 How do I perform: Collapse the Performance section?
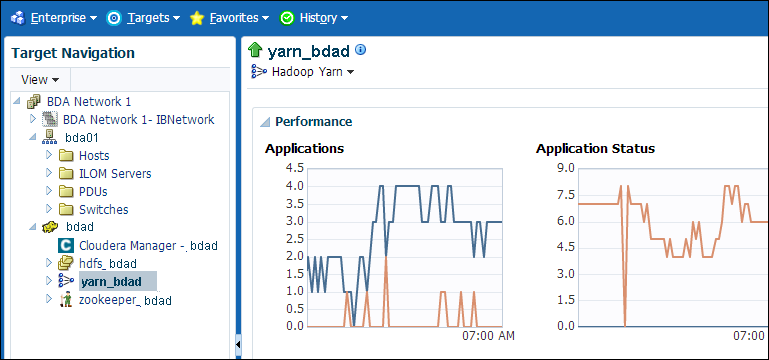pos(265,122)
